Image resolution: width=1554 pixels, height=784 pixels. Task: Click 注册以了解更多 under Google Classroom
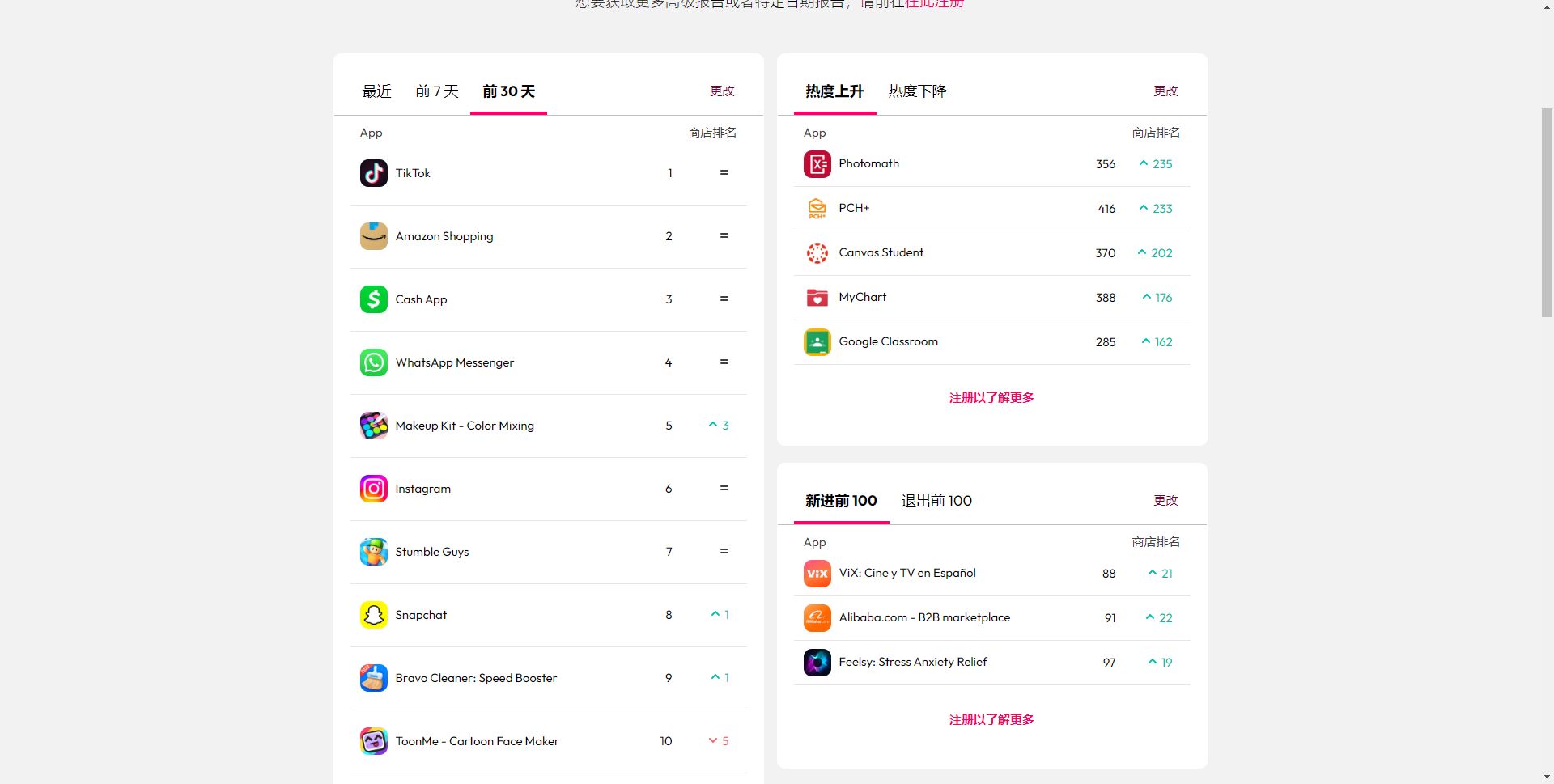[x=991, y=398]
